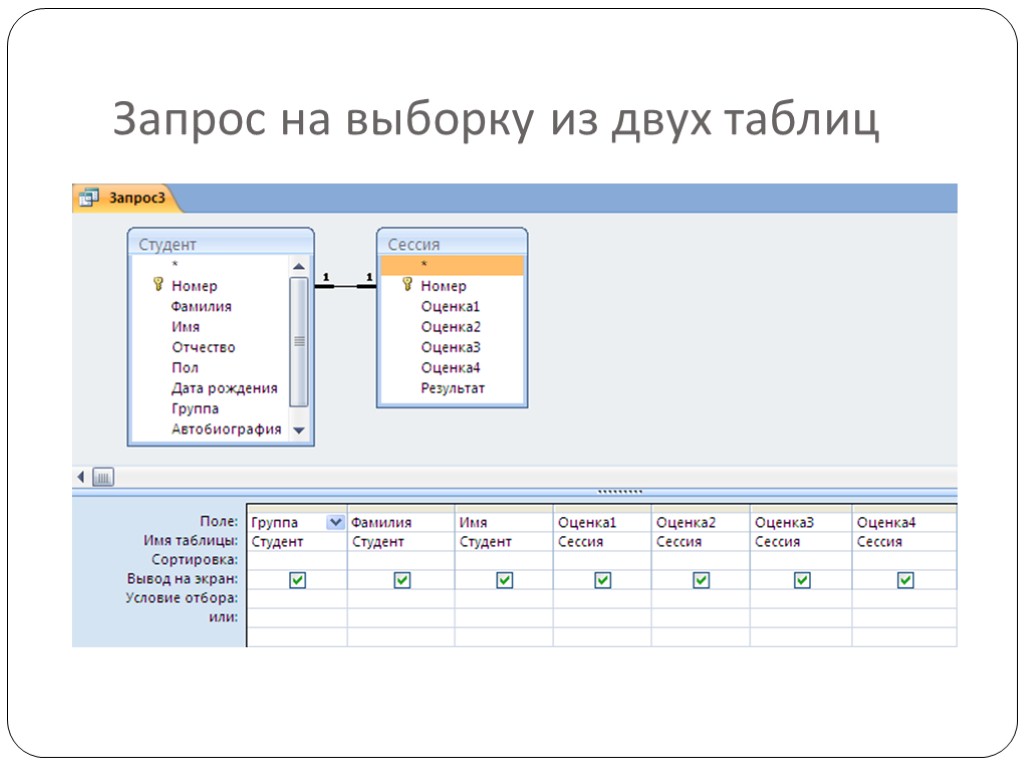This screenshot has width=1024, height=768.
Task: Uncheck display checkbox under Группа column
Action: pos(297,580)
